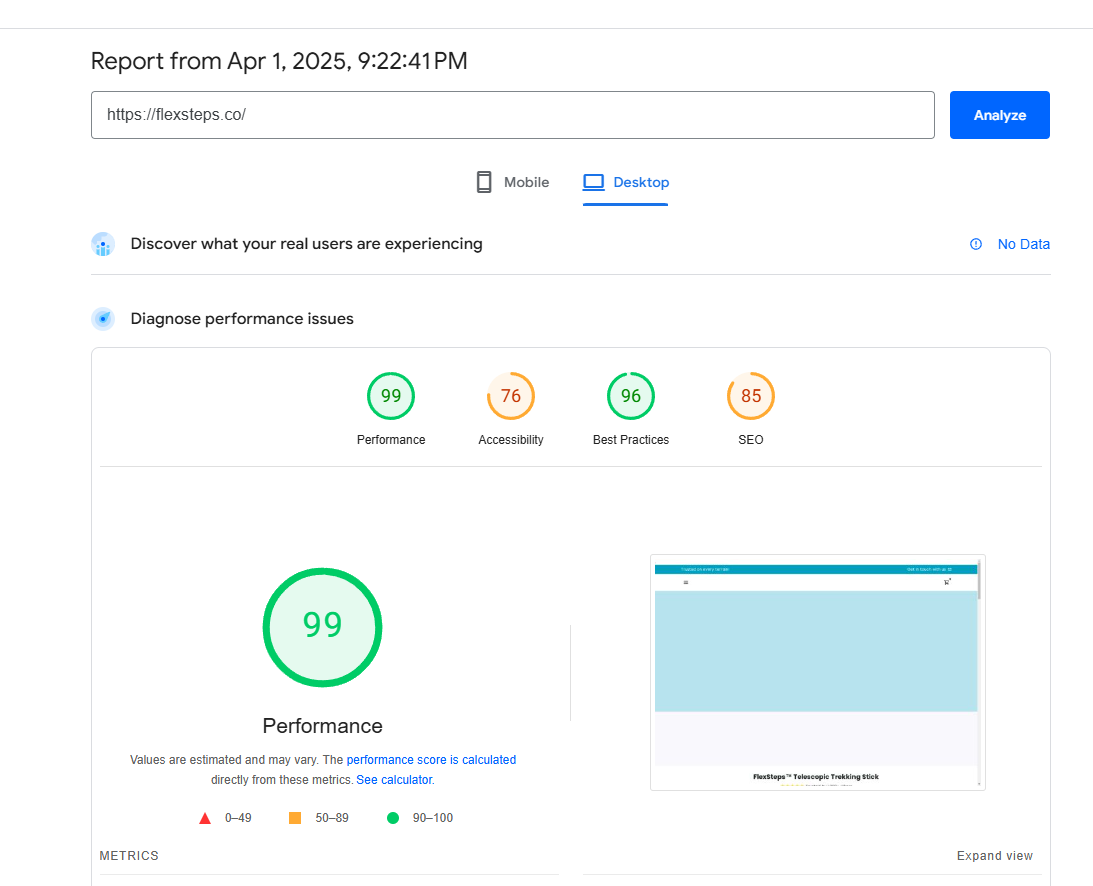Expand view of the metrics section
The width and height of the screenshot is (1093, 886).
(994, 856)
